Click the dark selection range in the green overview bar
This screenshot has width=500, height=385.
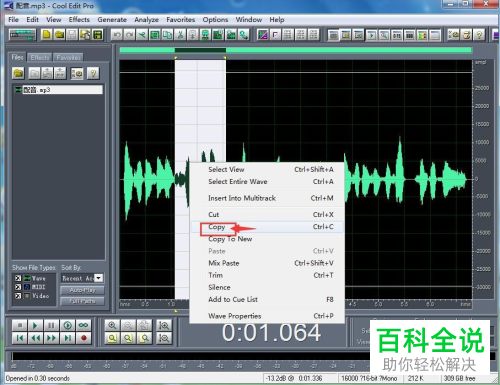pyautogui.click(x=200, y=50)
